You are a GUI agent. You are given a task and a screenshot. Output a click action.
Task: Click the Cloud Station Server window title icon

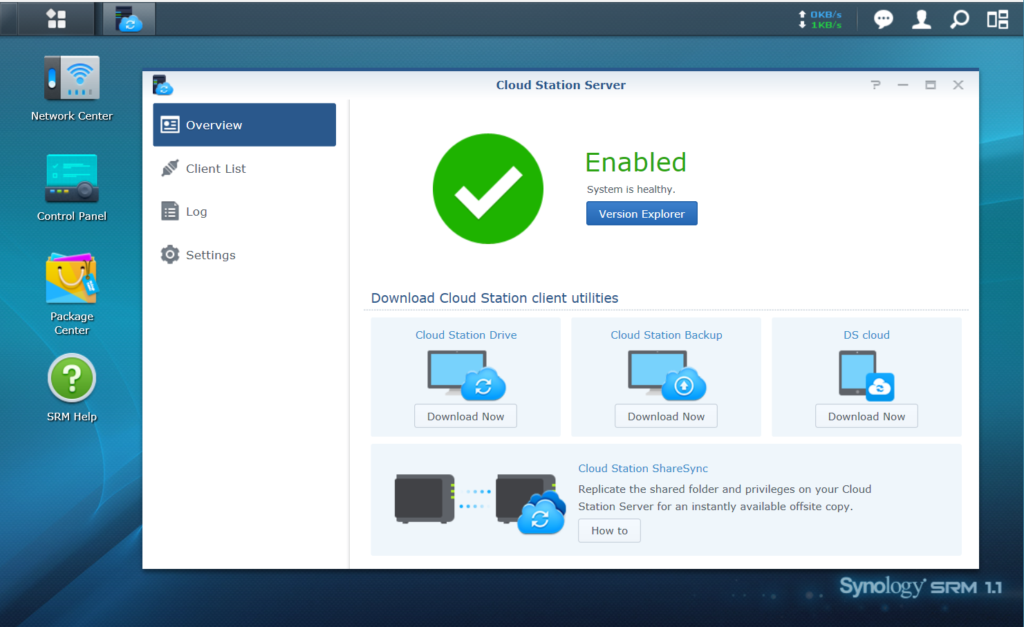(x=163, y=85)
